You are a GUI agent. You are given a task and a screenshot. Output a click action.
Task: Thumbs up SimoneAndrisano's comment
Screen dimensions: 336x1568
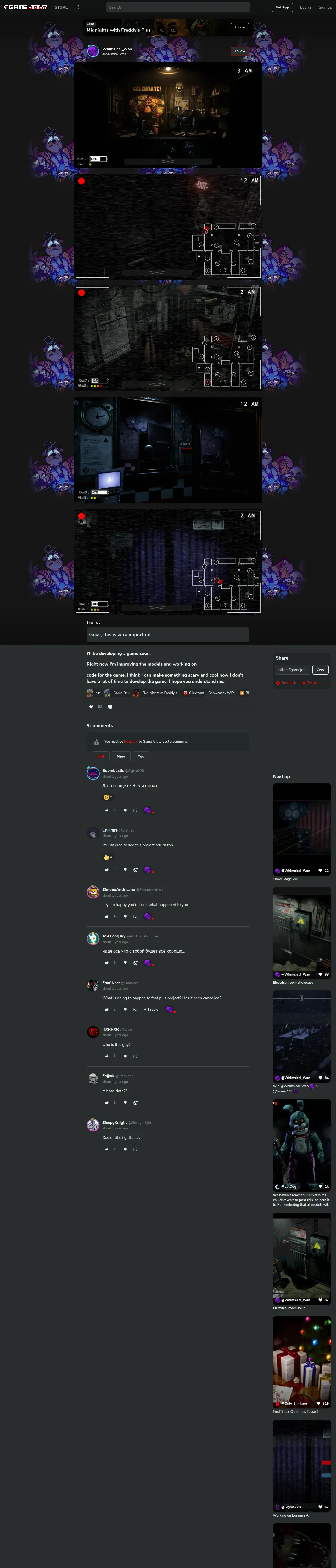tap(107, 916)
